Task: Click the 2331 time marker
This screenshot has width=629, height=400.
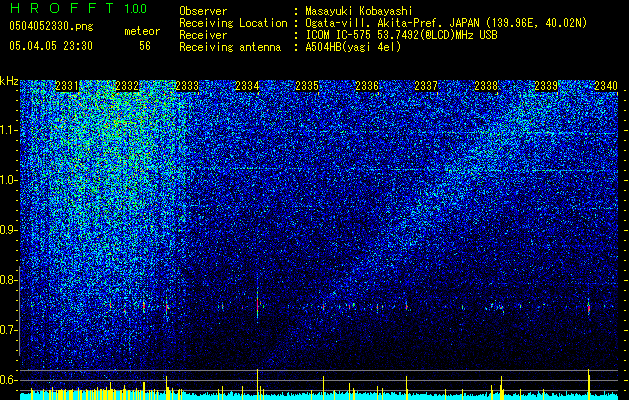Action: click(67, 86)
